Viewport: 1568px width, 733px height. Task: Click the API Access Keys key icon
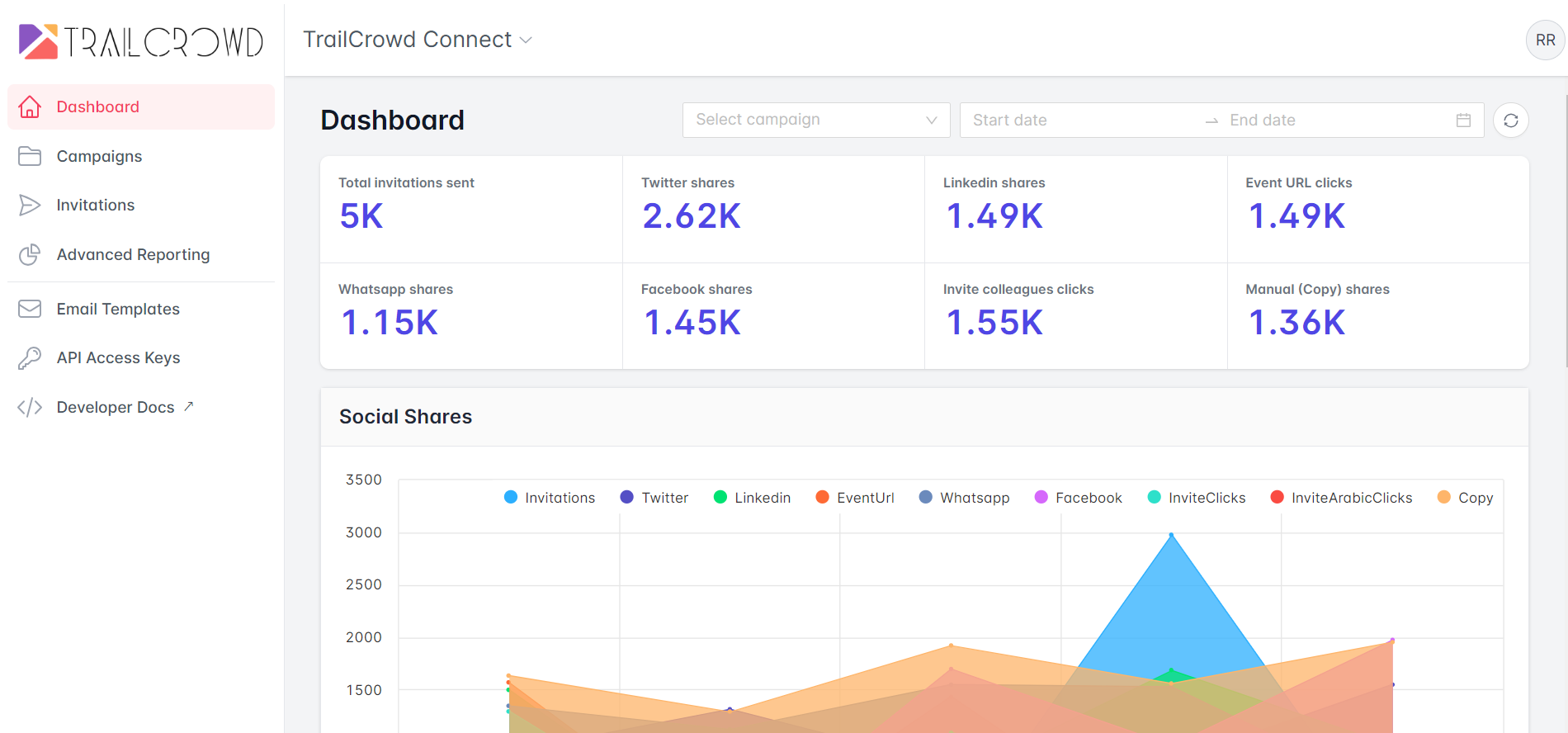[30, 357]
